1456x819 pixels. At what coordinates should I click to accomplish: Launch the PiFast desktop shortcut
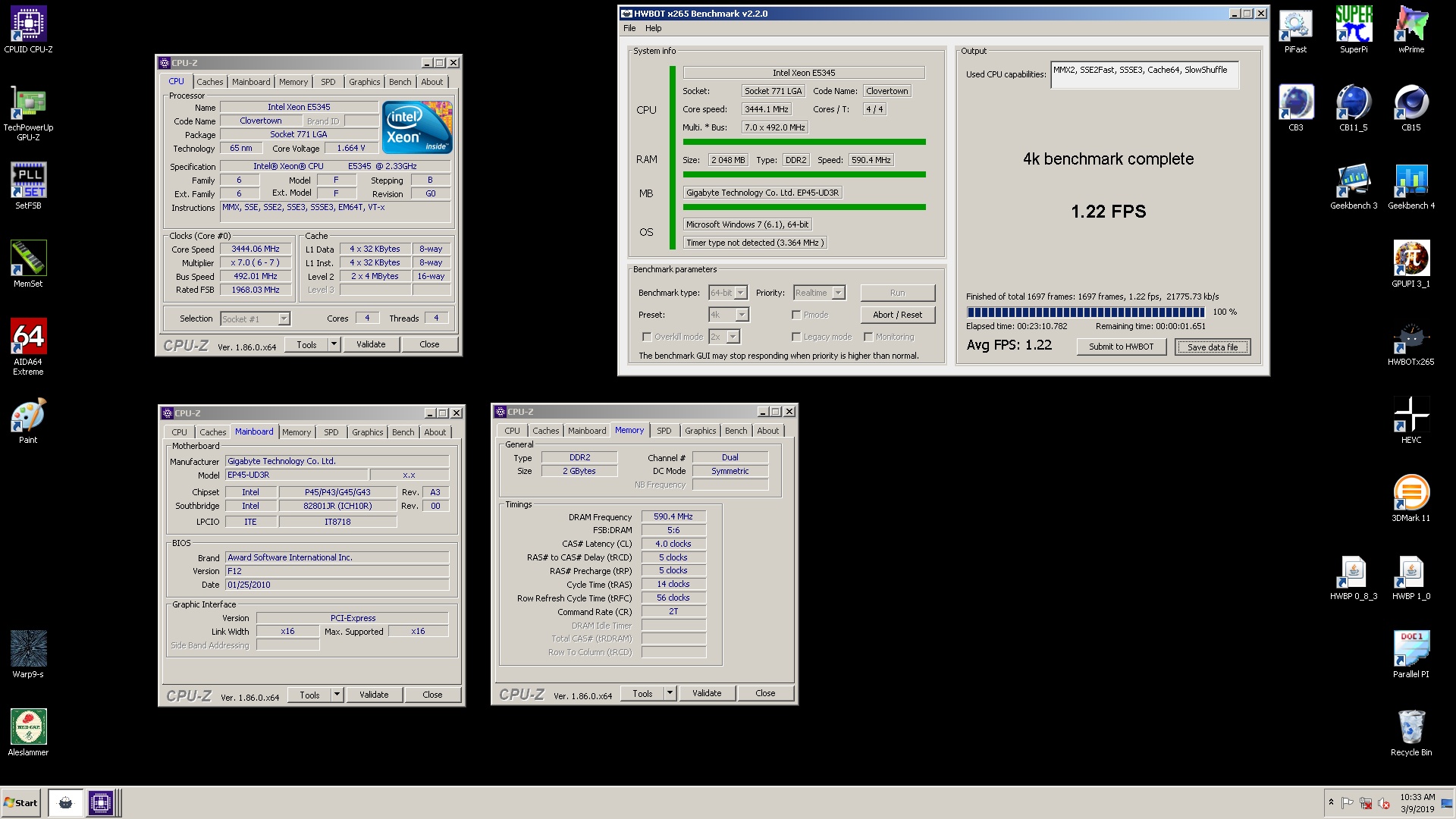click(1295, 30)
